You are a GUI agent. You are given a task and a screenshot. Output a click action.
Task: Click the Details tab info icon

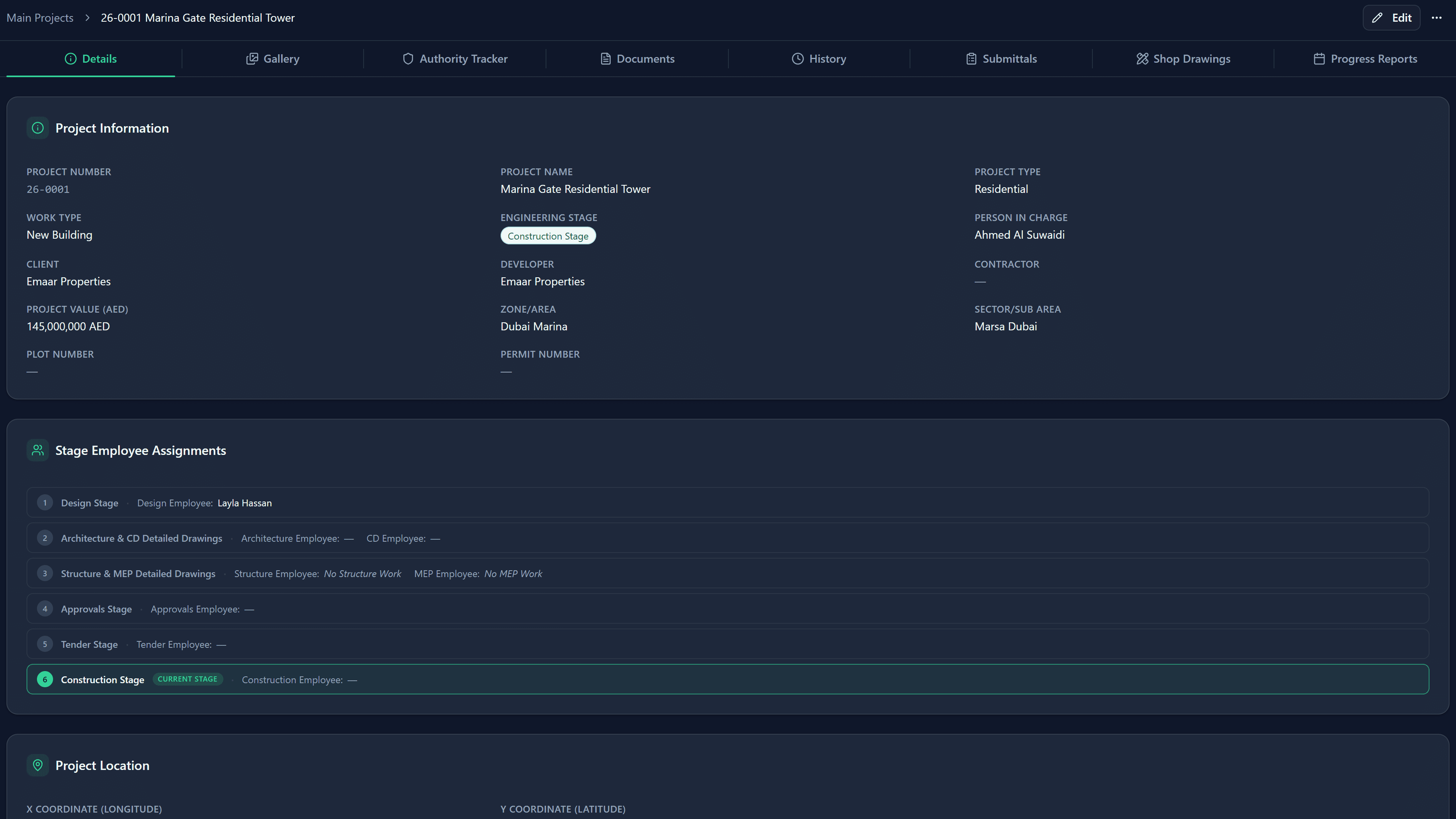click(x=71, y=59)
